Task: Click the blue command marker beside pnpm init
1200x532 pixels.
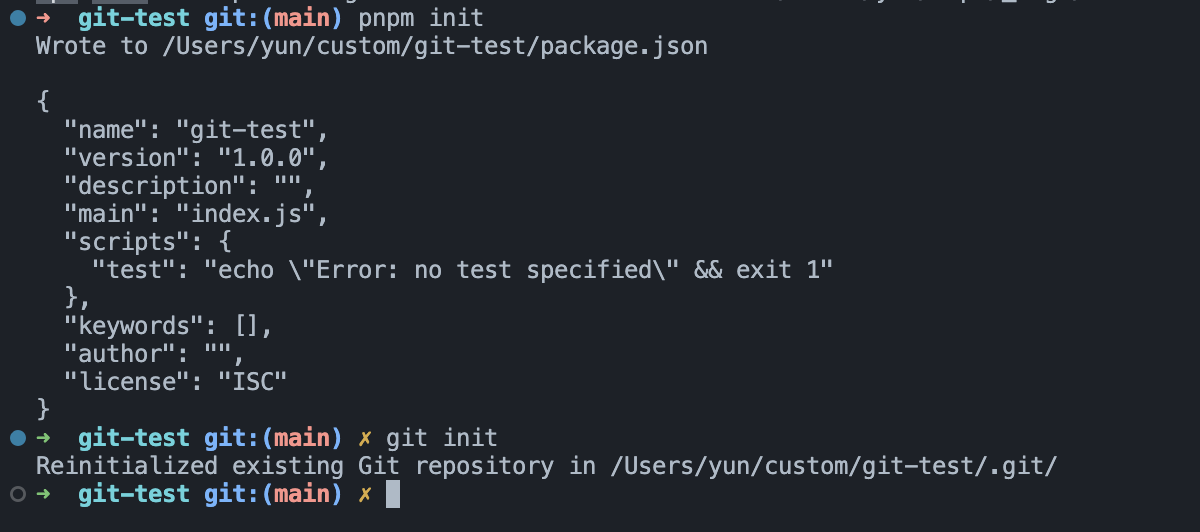Action: click(17, 17)
